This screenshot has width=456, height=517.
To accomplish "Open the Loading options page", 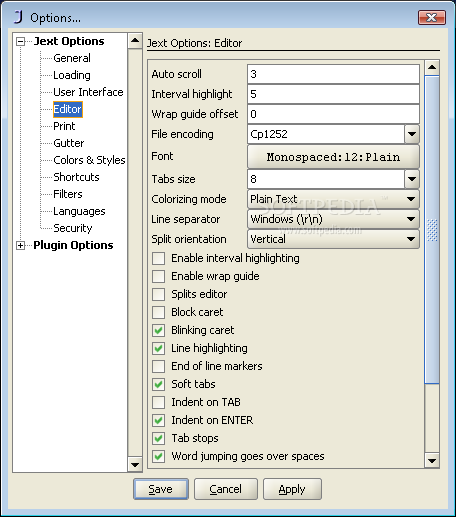I will pyautogui.click(x=72, y=75).
